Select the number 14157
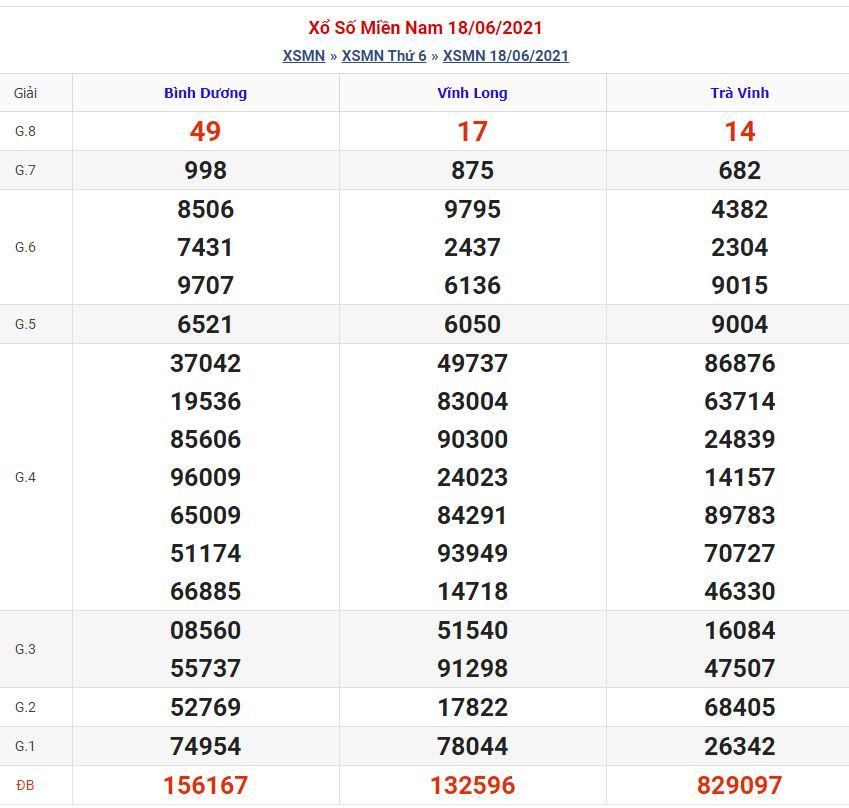This screenshot has width=849, height=808. pyautogui.click(x=740, y=477)
